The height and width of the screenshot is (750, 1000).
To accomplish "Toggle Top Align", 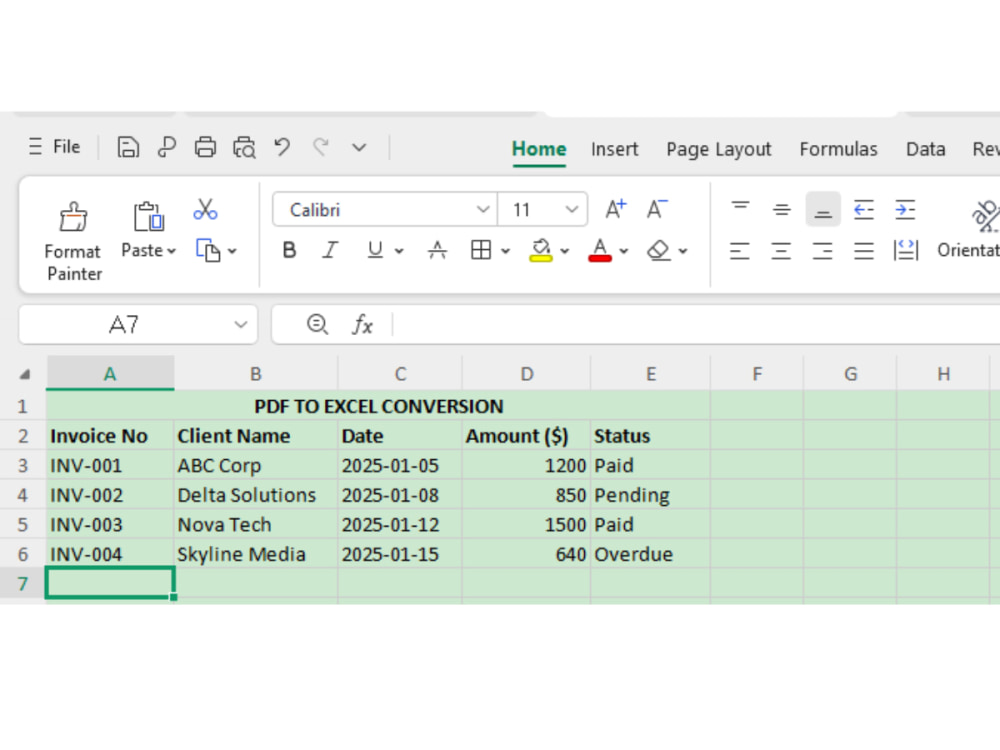I will click(x=740, y=209).
